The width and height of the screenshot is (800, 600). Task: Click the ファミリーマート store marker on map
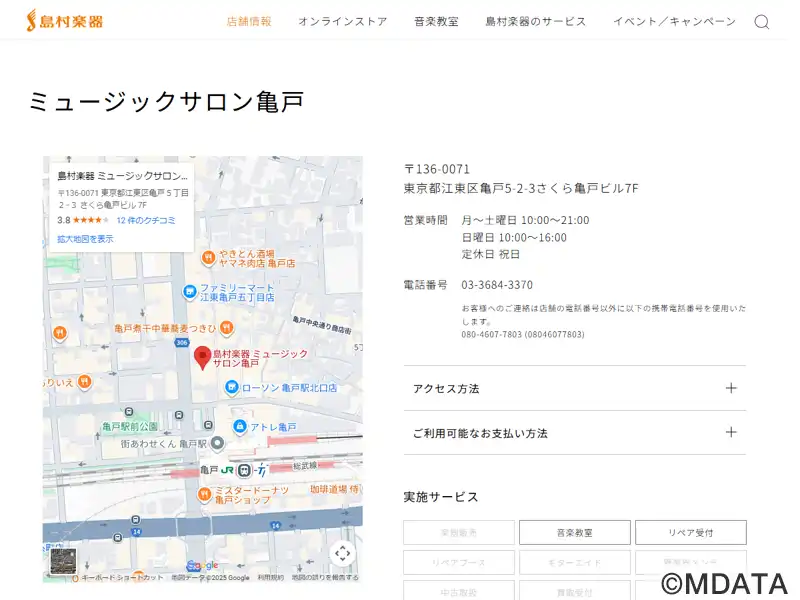coord(189,291)
